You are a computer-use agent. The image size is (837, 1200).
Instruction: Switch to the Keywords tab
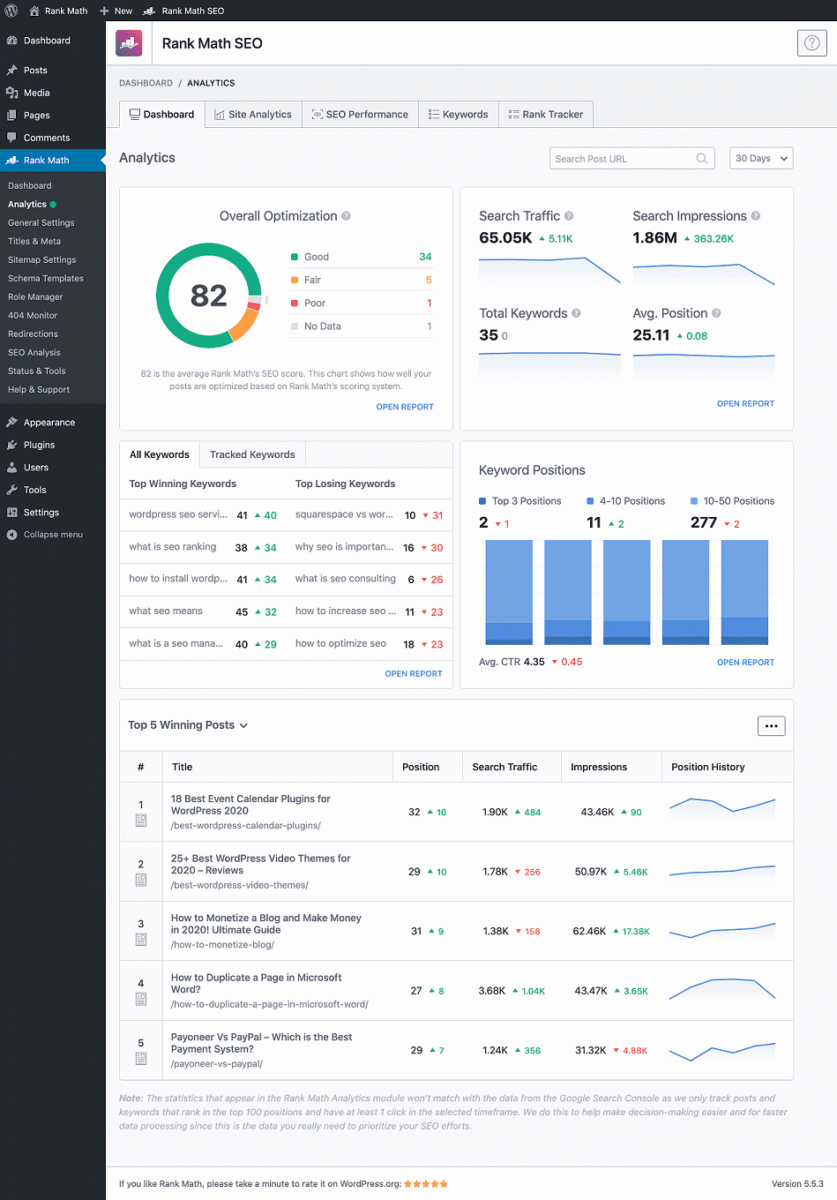[457, 114]
